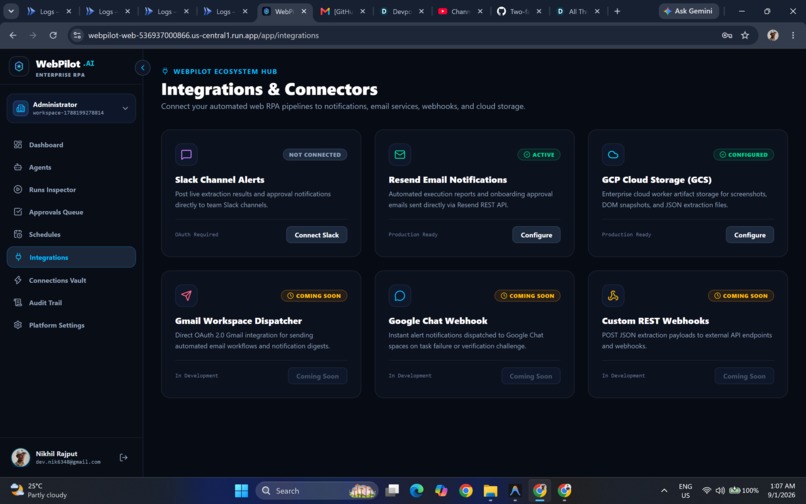The width and height of the screenshot is (806, 504).
Task: Open the Copilot taskbar icon
Action: [x=441, y=491]
